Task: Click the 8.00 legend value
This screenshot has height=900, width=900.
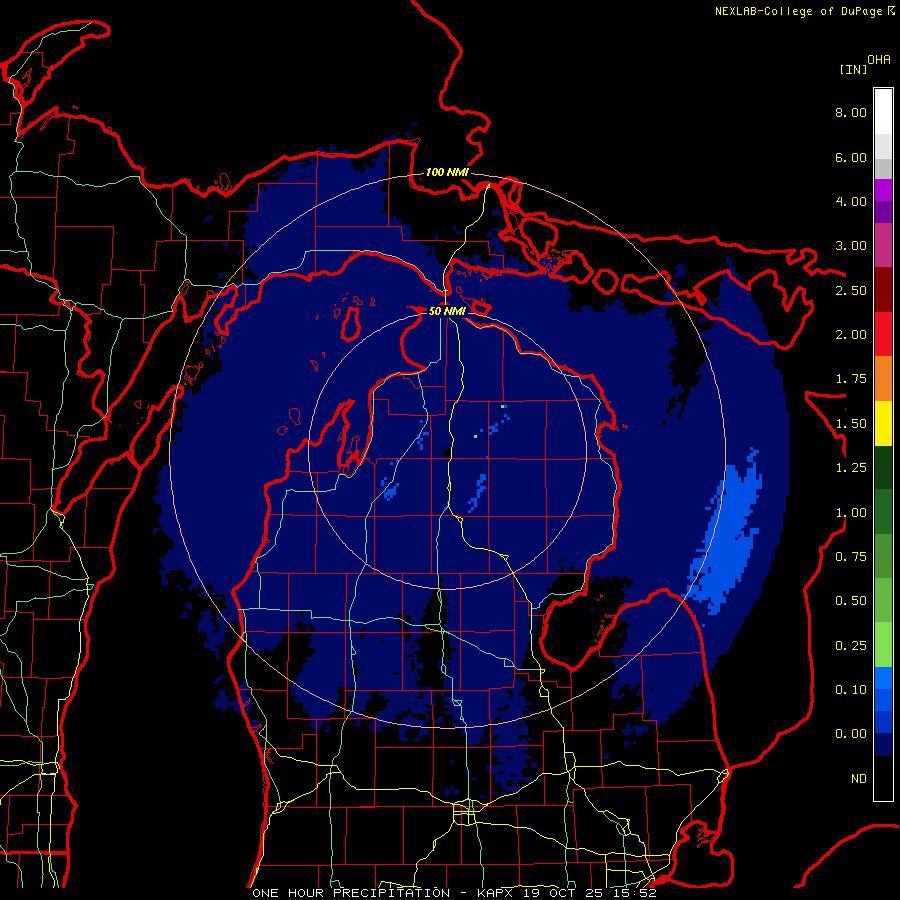Action: 851,112
